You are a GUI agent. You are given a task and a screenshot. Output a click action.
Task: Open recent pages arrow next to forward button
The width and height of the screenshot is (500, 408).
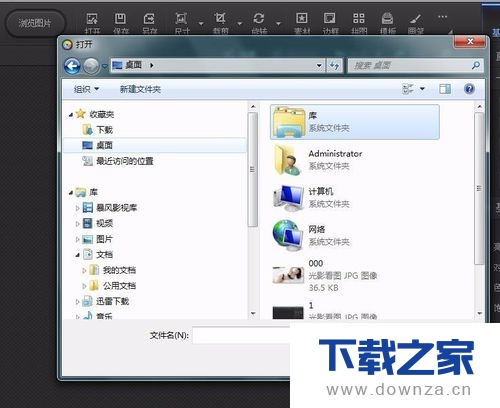click(x=104, y=66)
